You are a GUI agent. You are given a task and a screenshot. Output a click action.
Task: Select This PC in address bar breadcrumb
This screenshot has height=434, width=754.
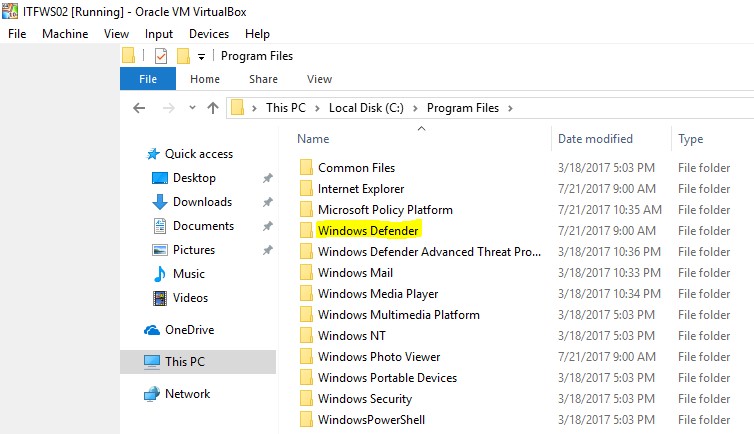286,108
